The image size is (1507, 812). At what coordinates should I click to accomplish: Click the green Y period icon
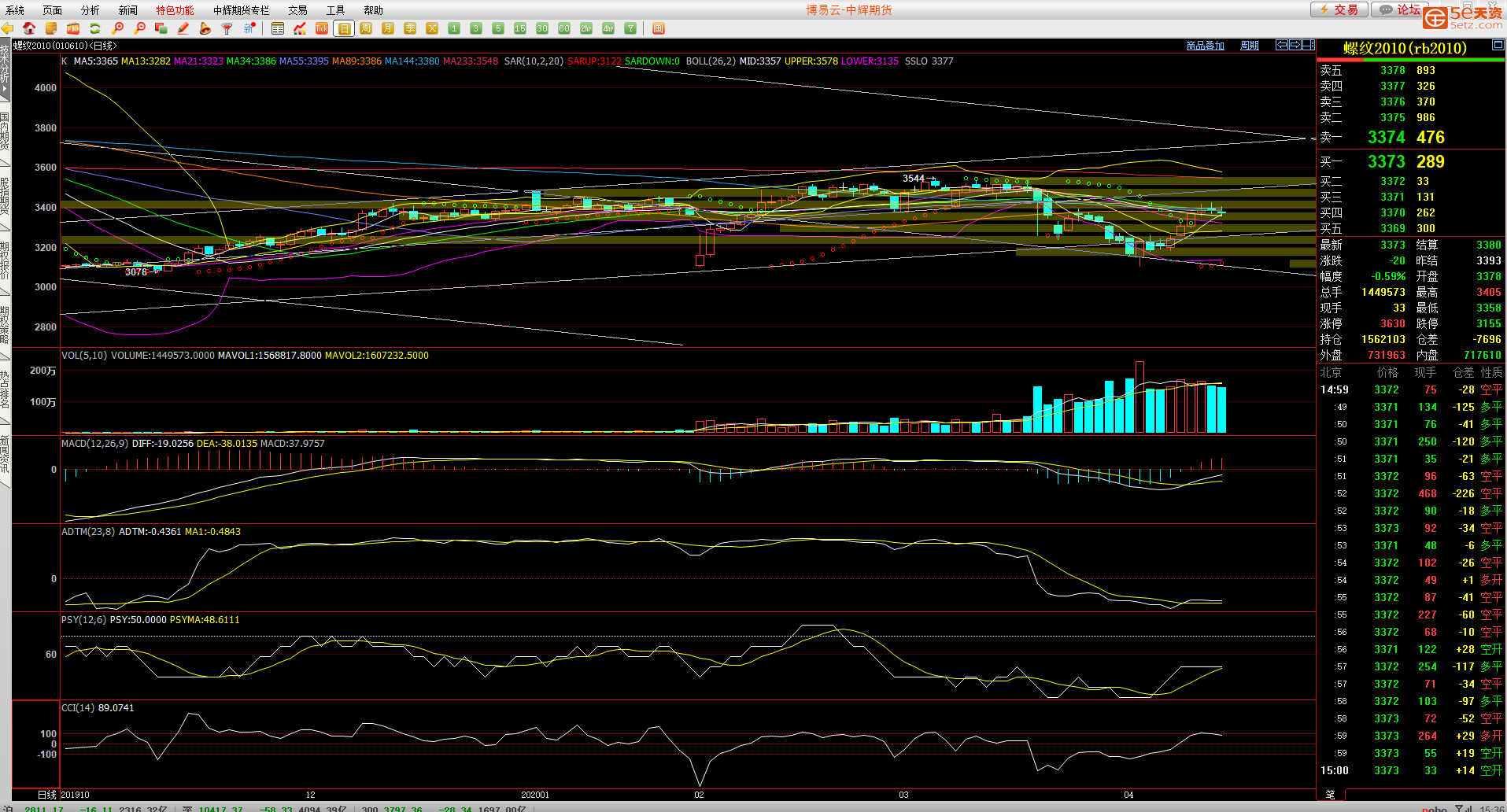[630, 28]
